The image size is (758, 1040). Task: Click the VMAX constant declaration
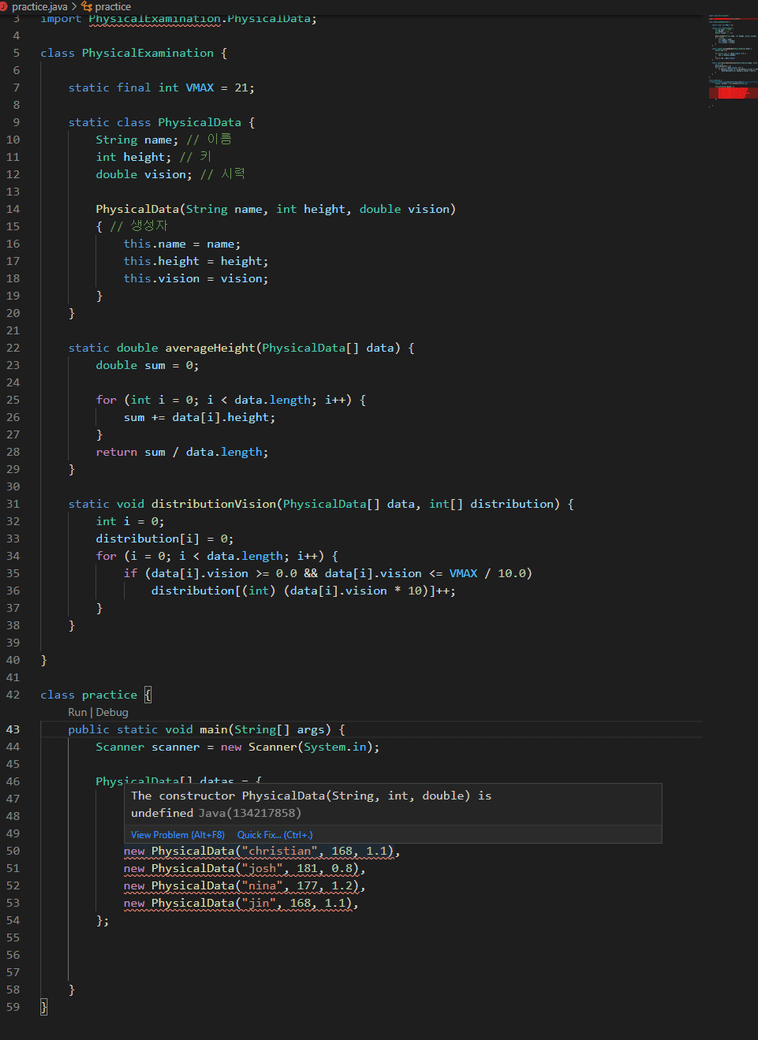tap(206, 88)
